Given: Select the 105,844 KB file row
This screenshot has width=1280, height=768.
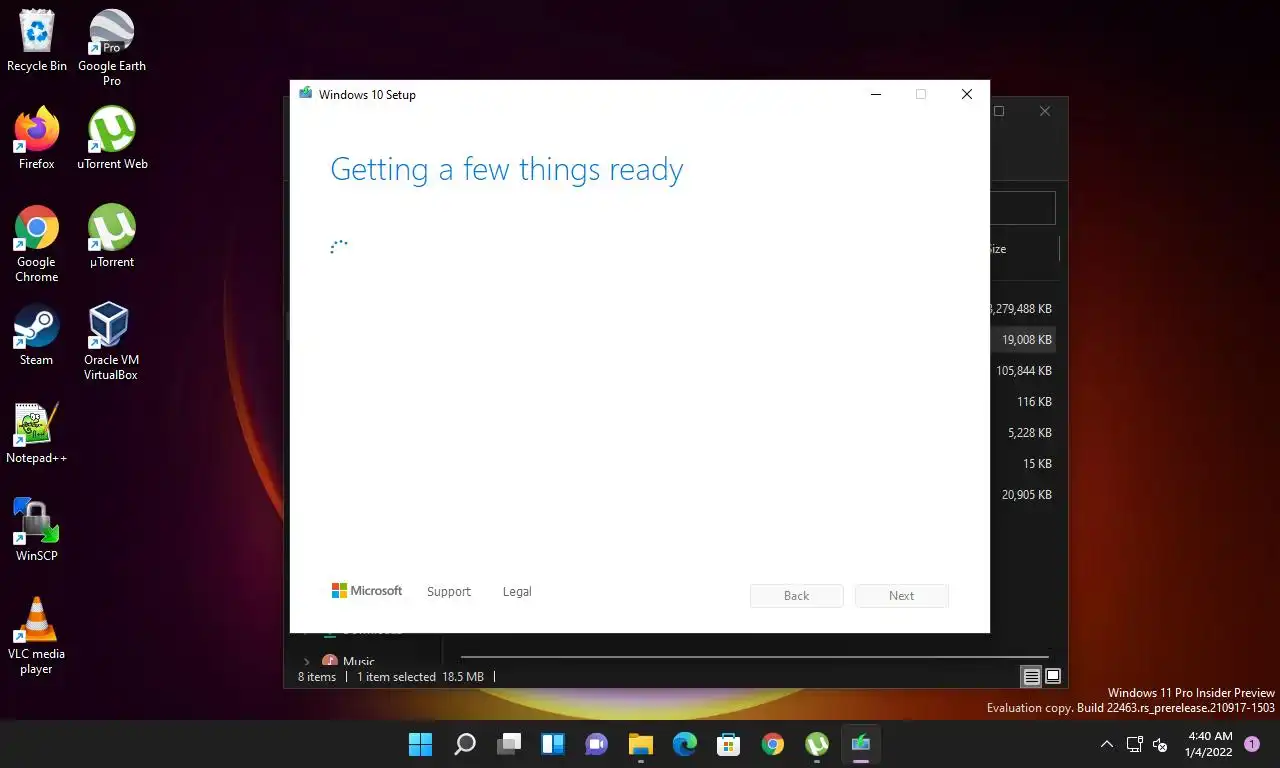Looking at the screenshot, I should click(1023, 371).
